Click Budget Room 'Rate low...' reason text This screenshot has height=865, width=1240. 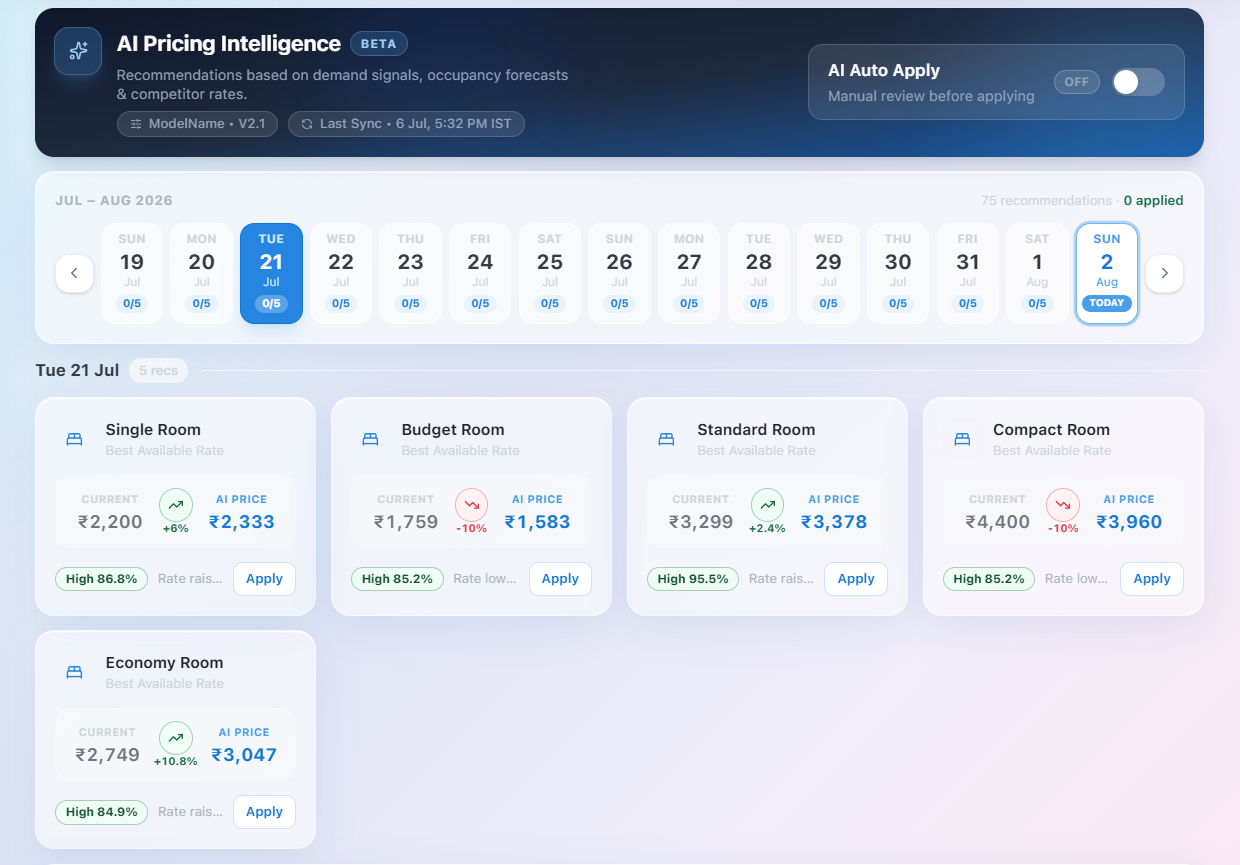(x=485, y=579)
